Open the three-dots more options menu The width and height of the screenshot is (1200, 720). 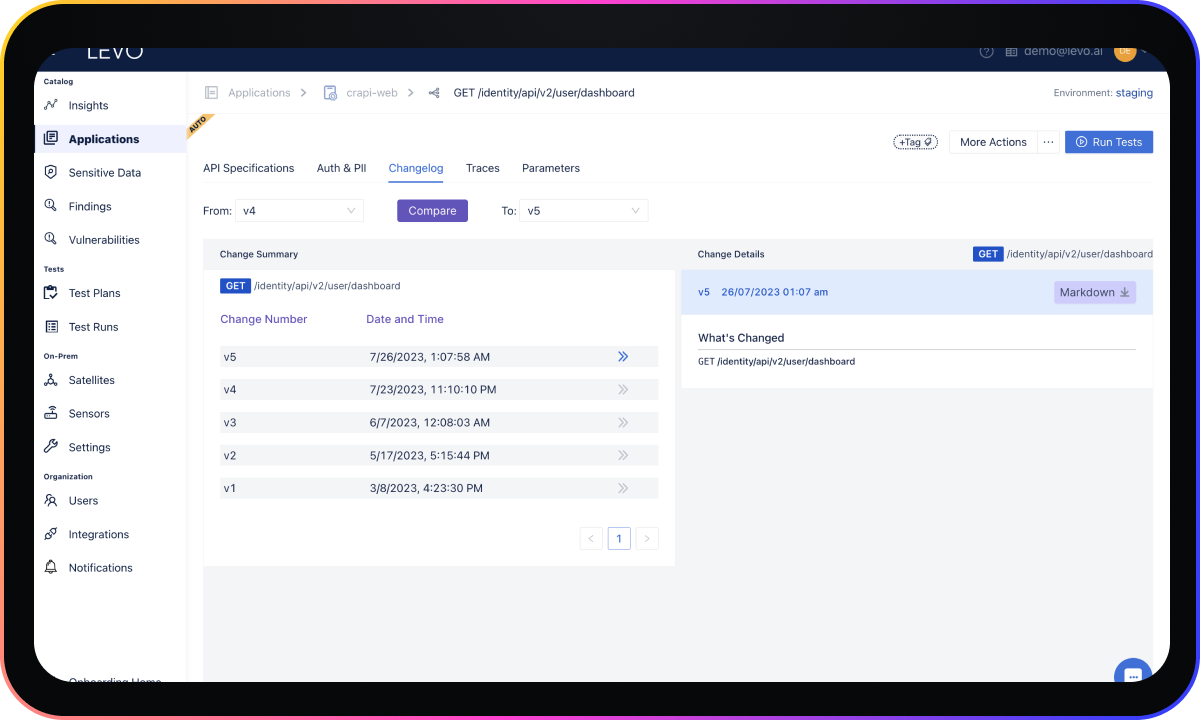[x=1048, y=142]
